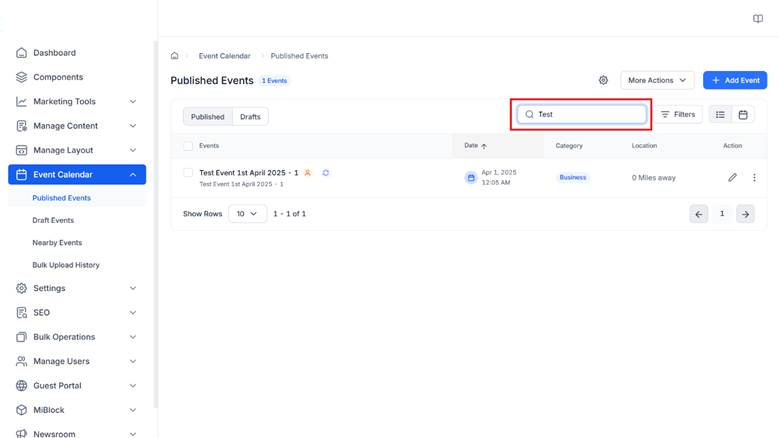The width and height of the screenshot is (779, 438).
Task: Select all events via header checkbox
Action: point(188,146)
